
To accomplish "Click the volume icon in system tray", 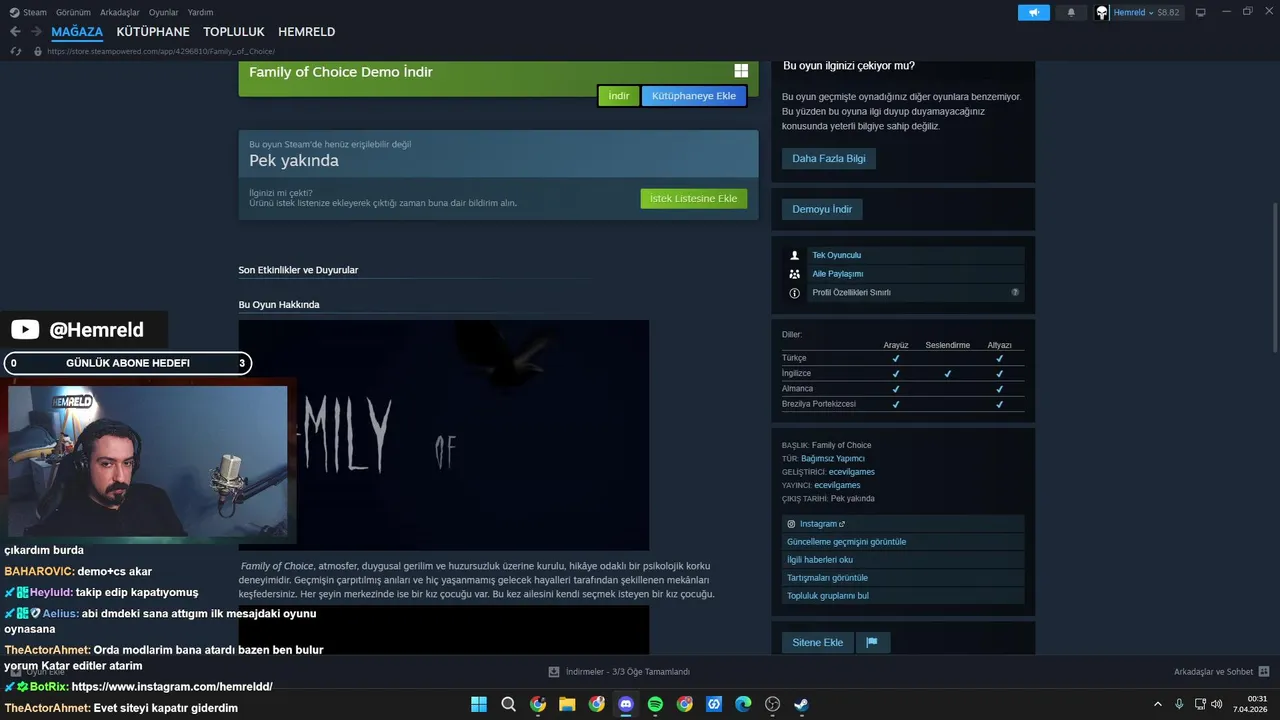I will point(1216,704).
